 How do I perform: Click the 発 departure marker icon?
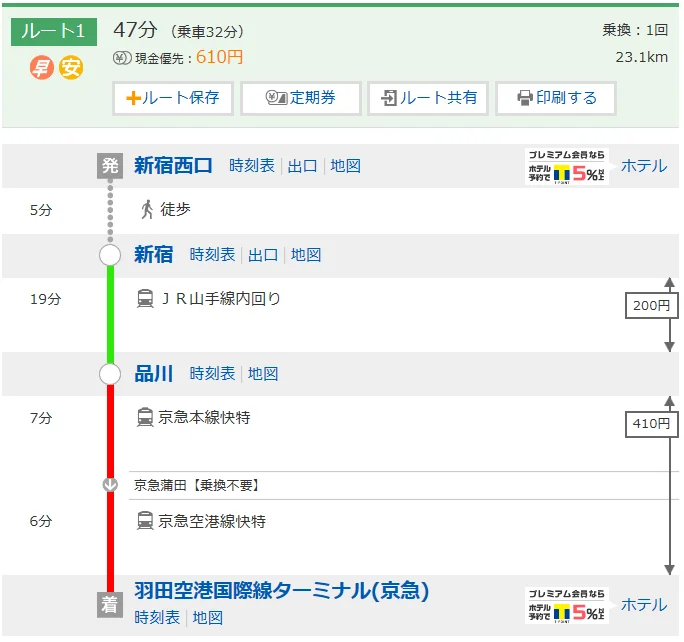[110, 166]
